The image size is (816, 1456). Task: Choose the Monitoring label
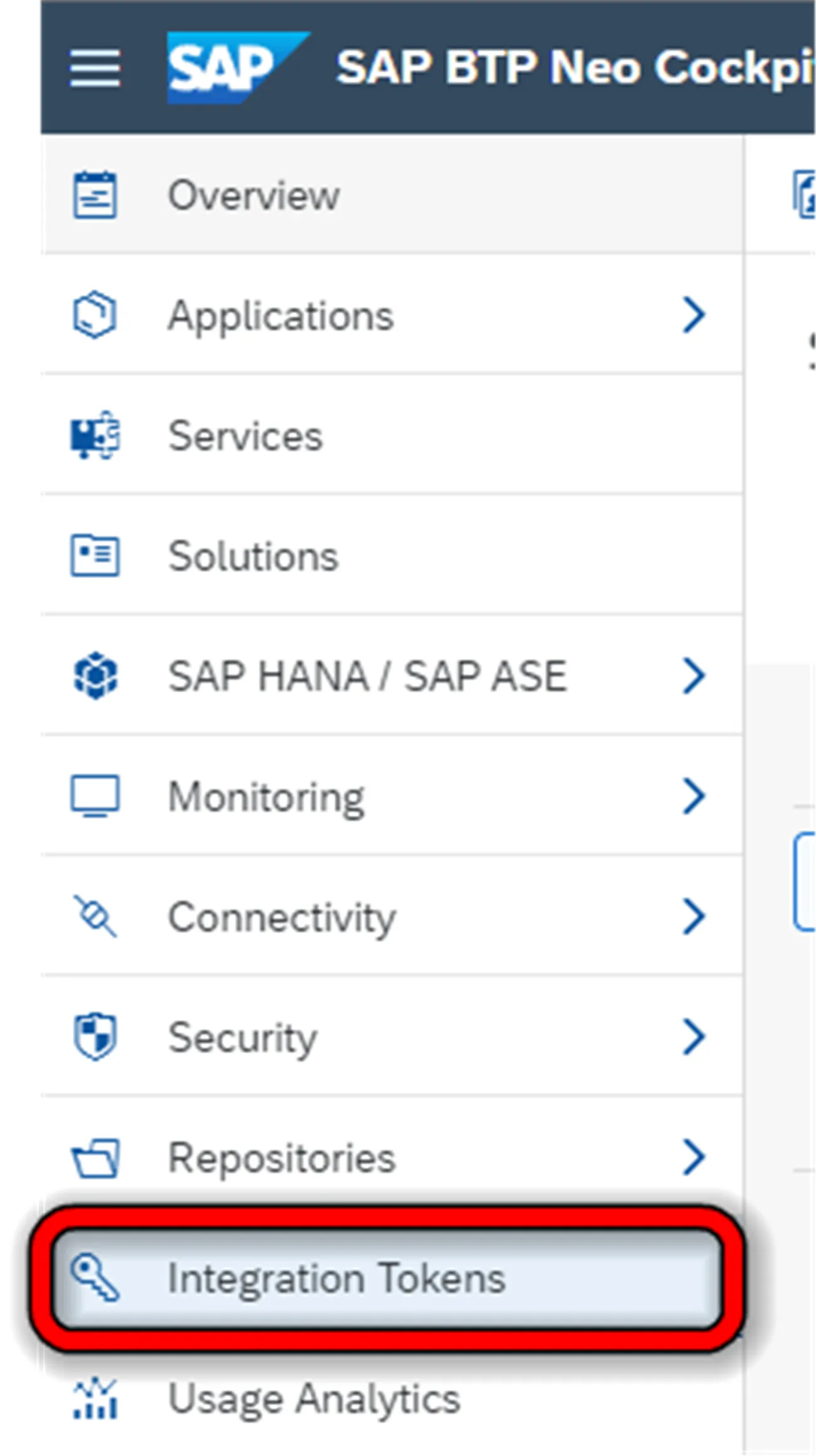[x=266, y=798]
